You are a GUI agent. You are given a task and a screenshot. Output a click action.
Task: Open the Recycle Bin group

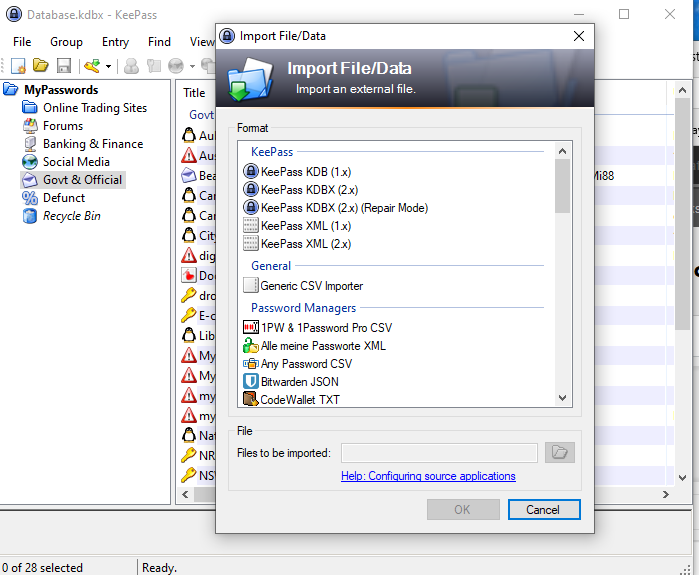[x=72, y=216]
